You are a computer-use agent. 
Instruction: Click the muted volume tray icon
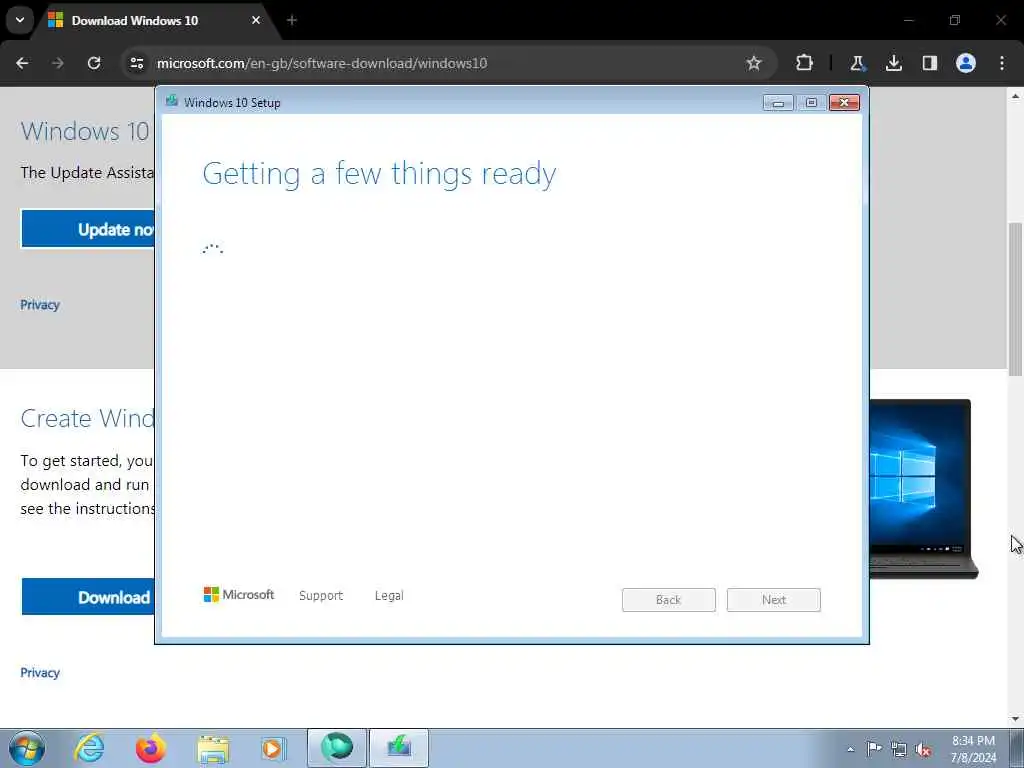923,749
